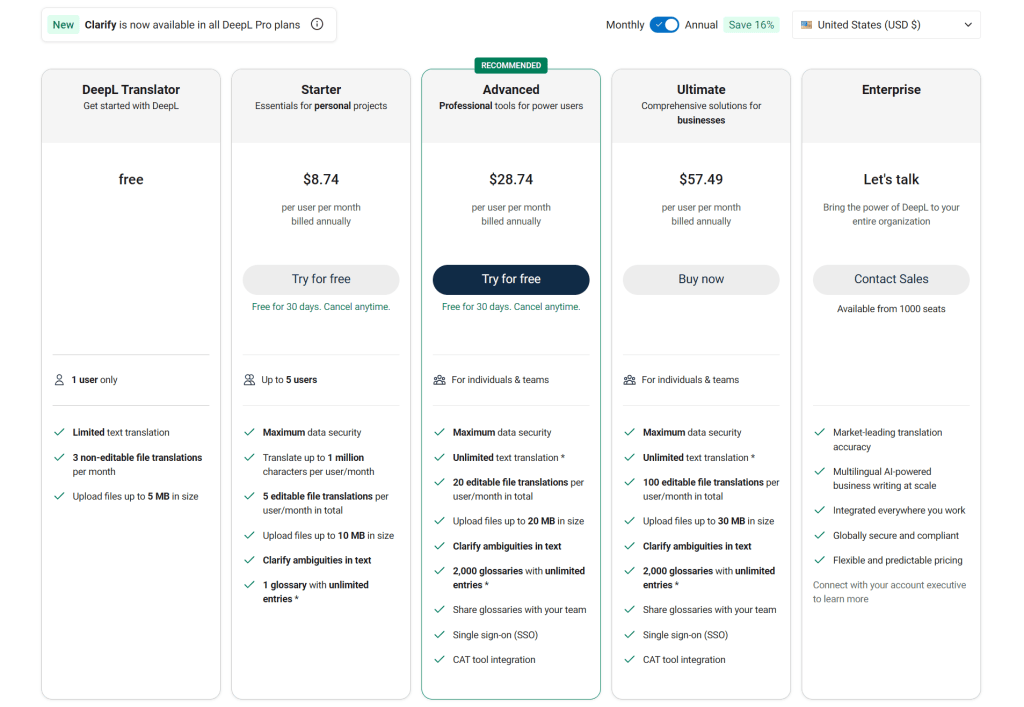The height and width of the screenshot is (707, 1024).
Task: Click the info icon beside the Clarify announcement
Action: coord(317,24)
